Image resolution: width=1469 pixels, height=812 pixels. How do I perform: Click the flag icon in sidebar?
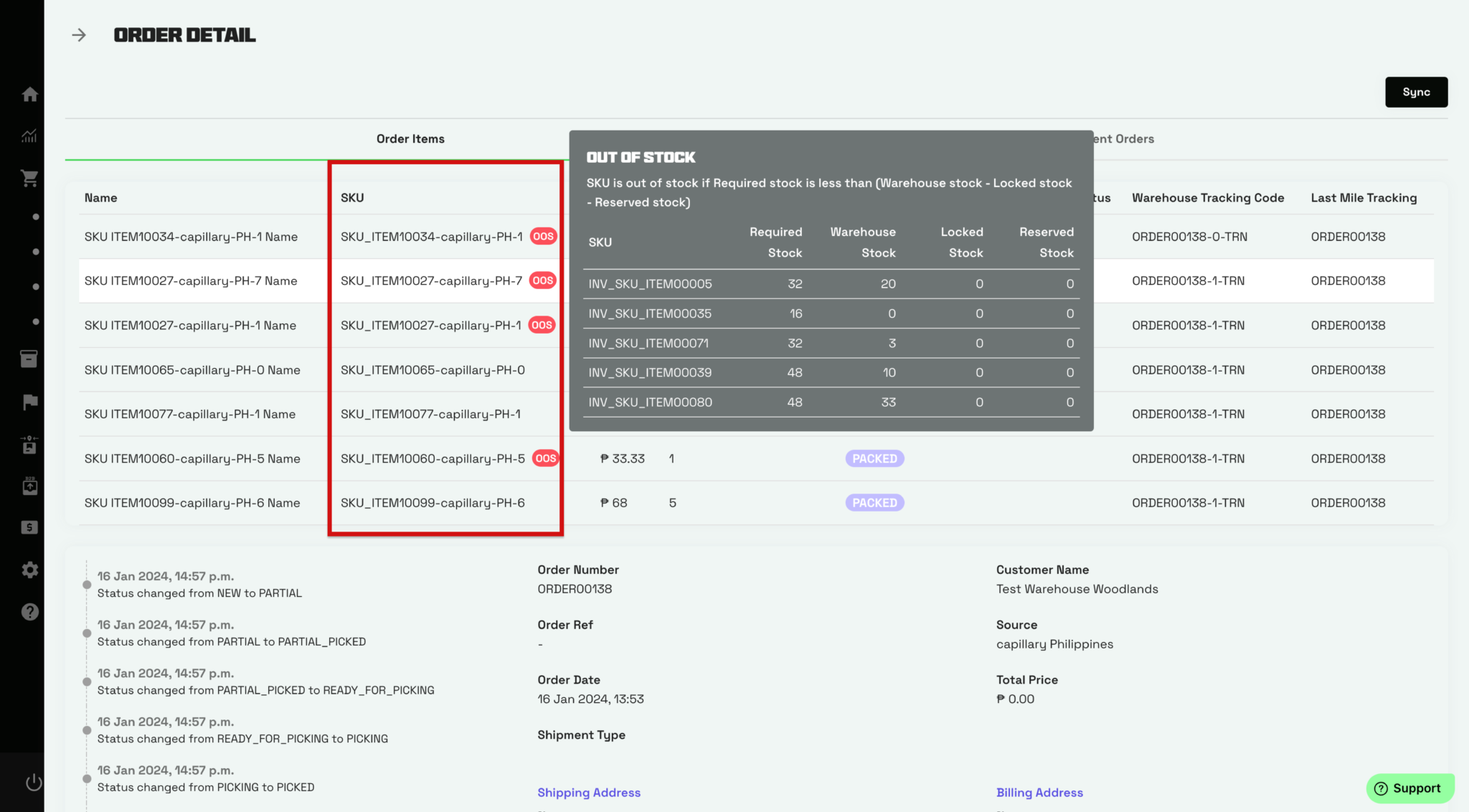[x=29, y=402]
